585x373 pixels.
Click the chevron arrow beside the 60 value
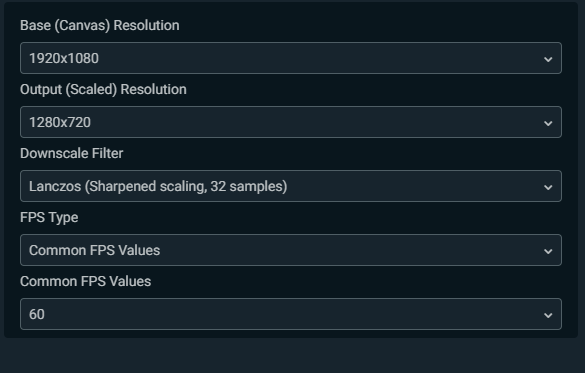click(548, 315)
